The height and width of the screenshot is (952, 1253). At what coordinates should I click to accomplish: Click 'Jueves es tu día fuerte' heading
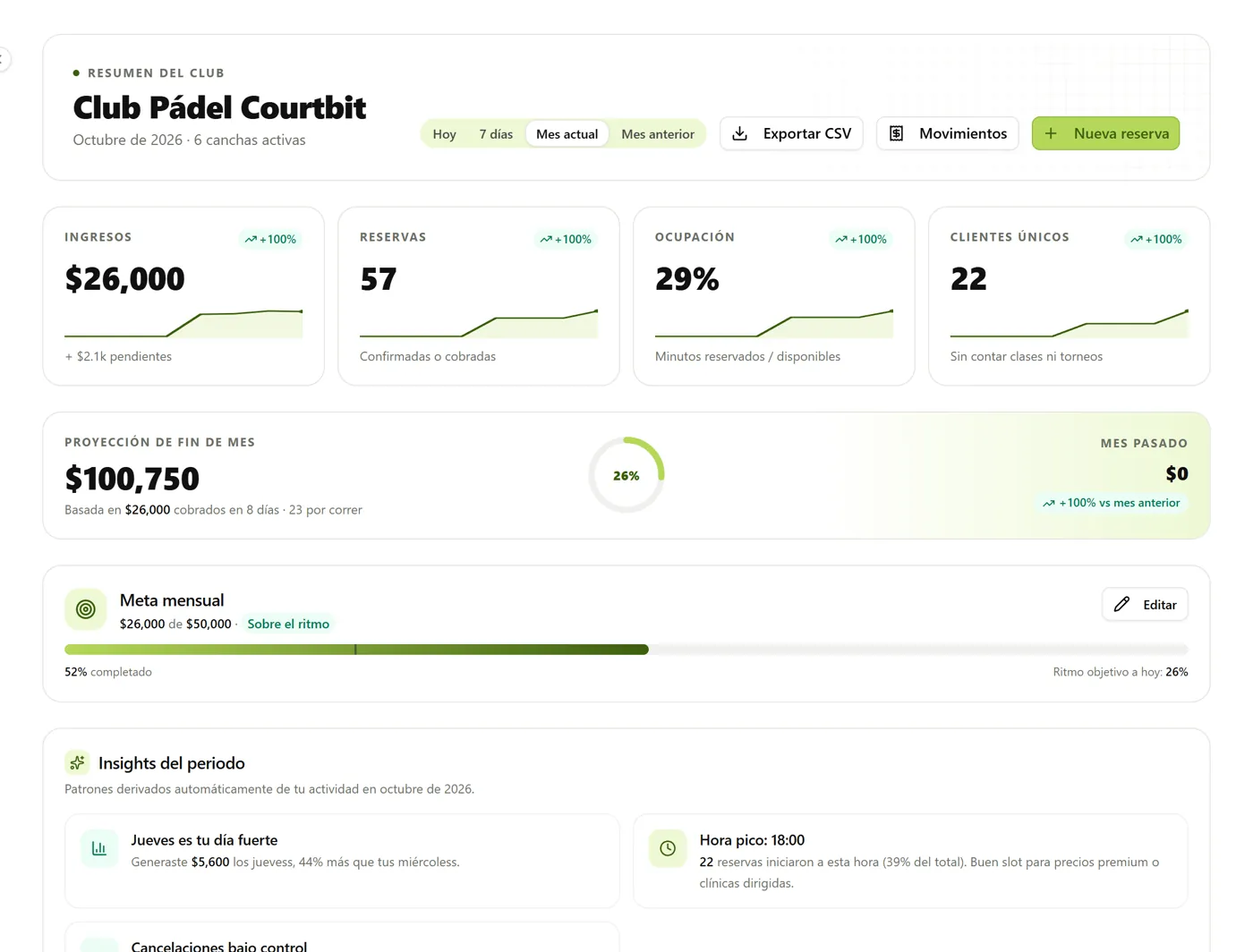(x=204, y=839)
